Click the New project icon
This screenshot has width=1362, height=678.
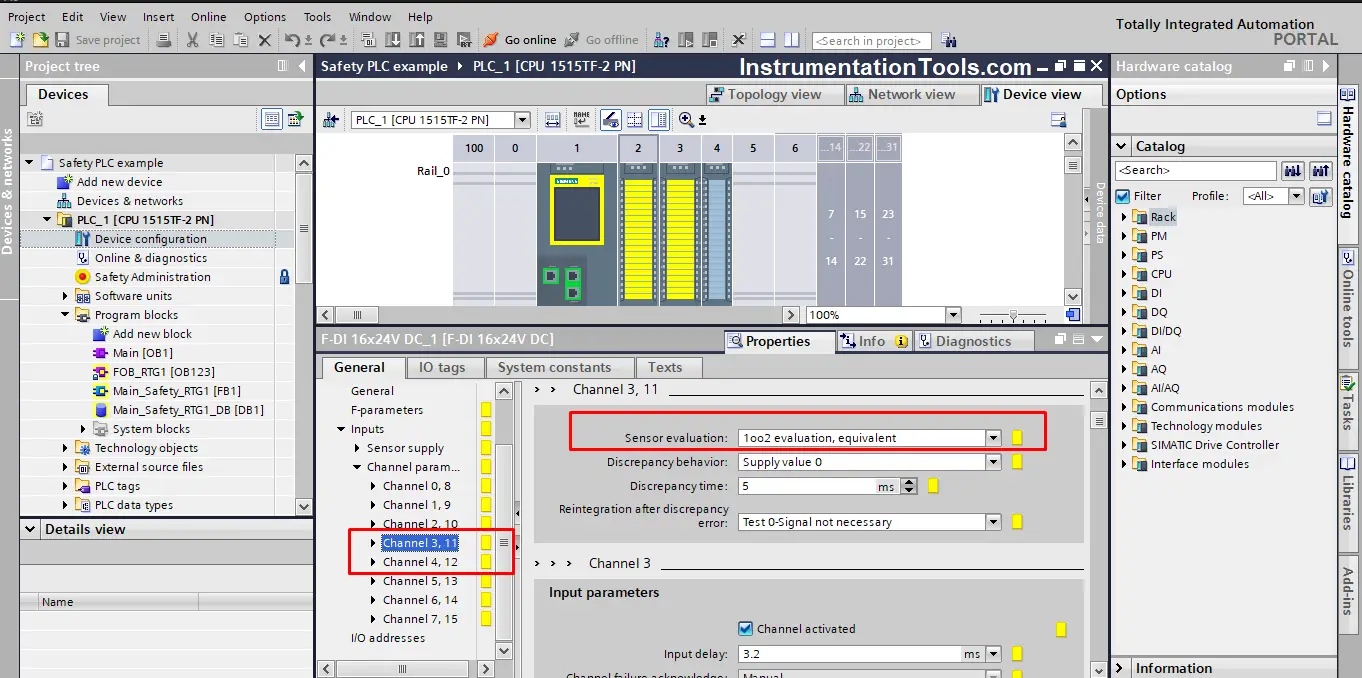coord(17,40)
